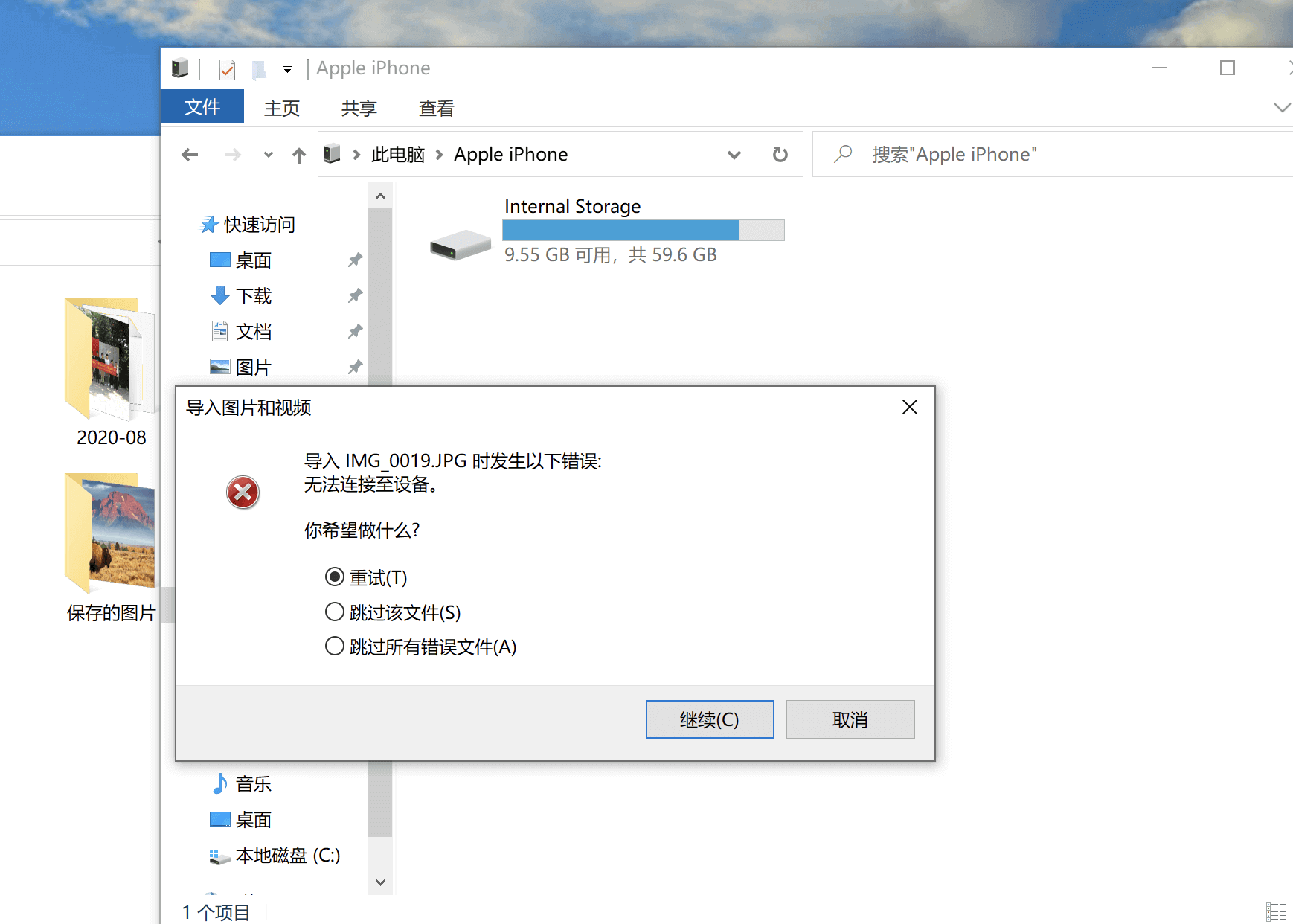The image size is (1293, 924).
Task: Open the 音乐 music folder
Action: pos(254,783)
